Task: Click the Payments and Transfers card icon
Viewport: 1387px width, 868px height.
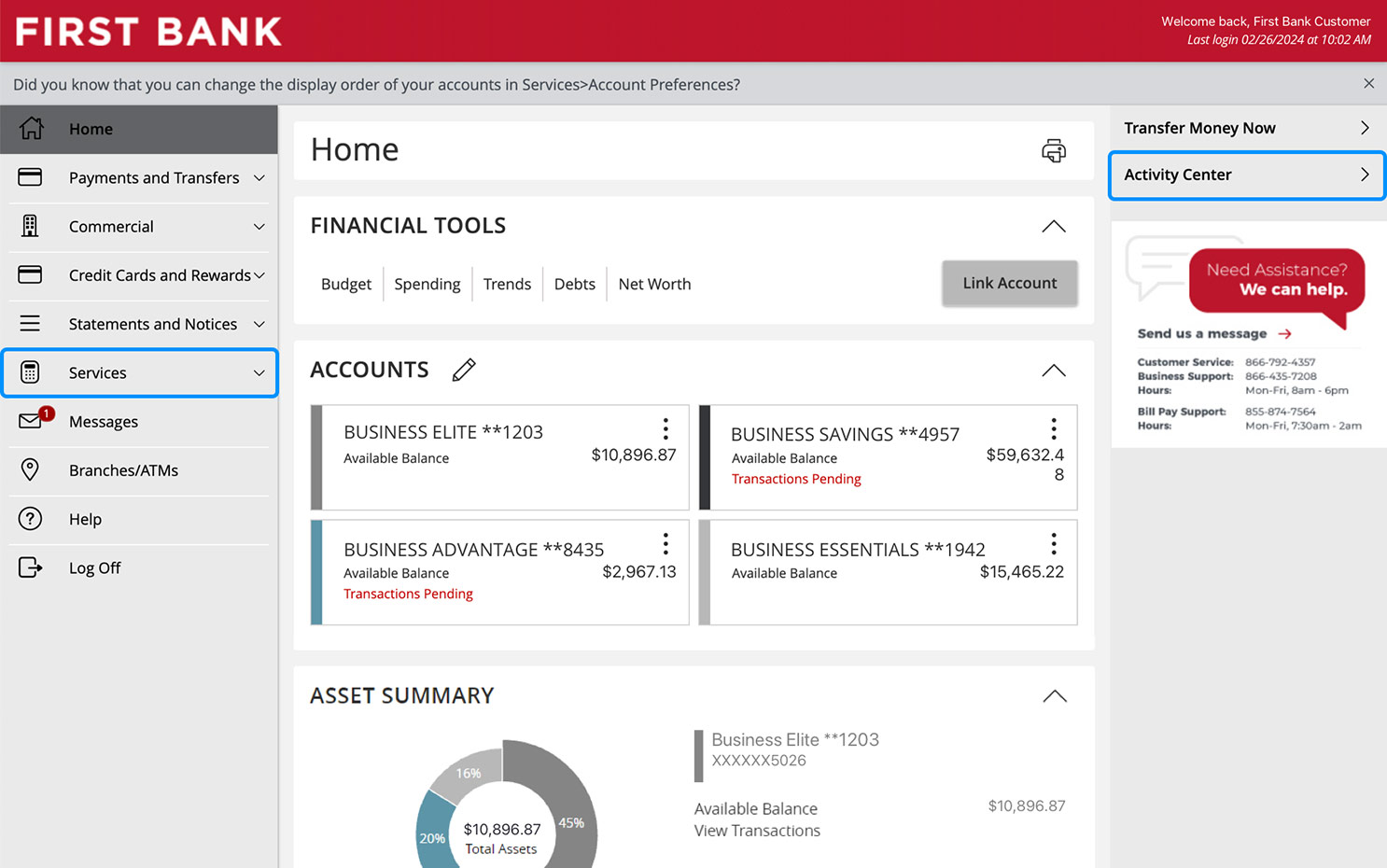Action: coord(30,177)
